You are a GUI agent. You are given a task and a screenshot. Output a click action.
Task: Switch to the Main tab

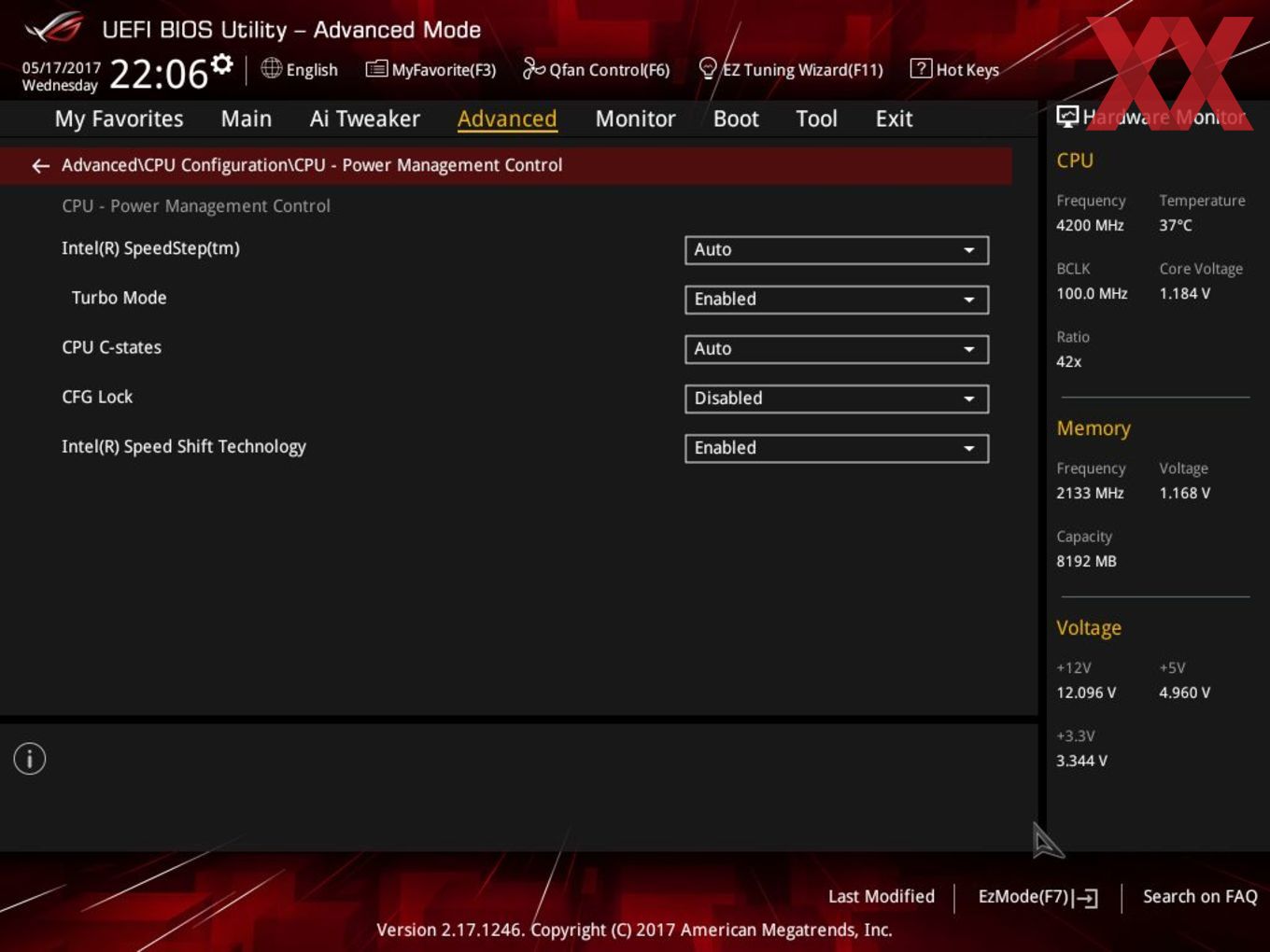[247, 119]
